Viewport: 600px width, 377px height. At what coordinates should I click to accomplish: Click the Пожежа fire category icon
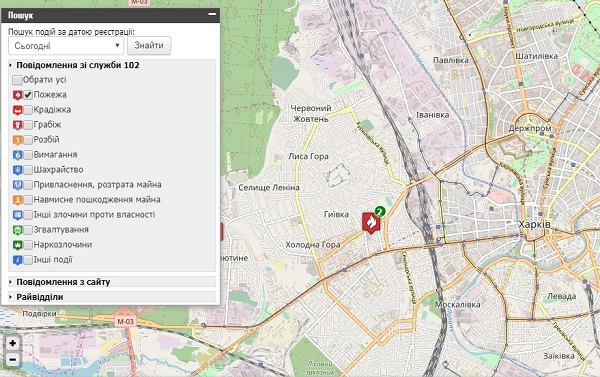(x=18, y=95)
